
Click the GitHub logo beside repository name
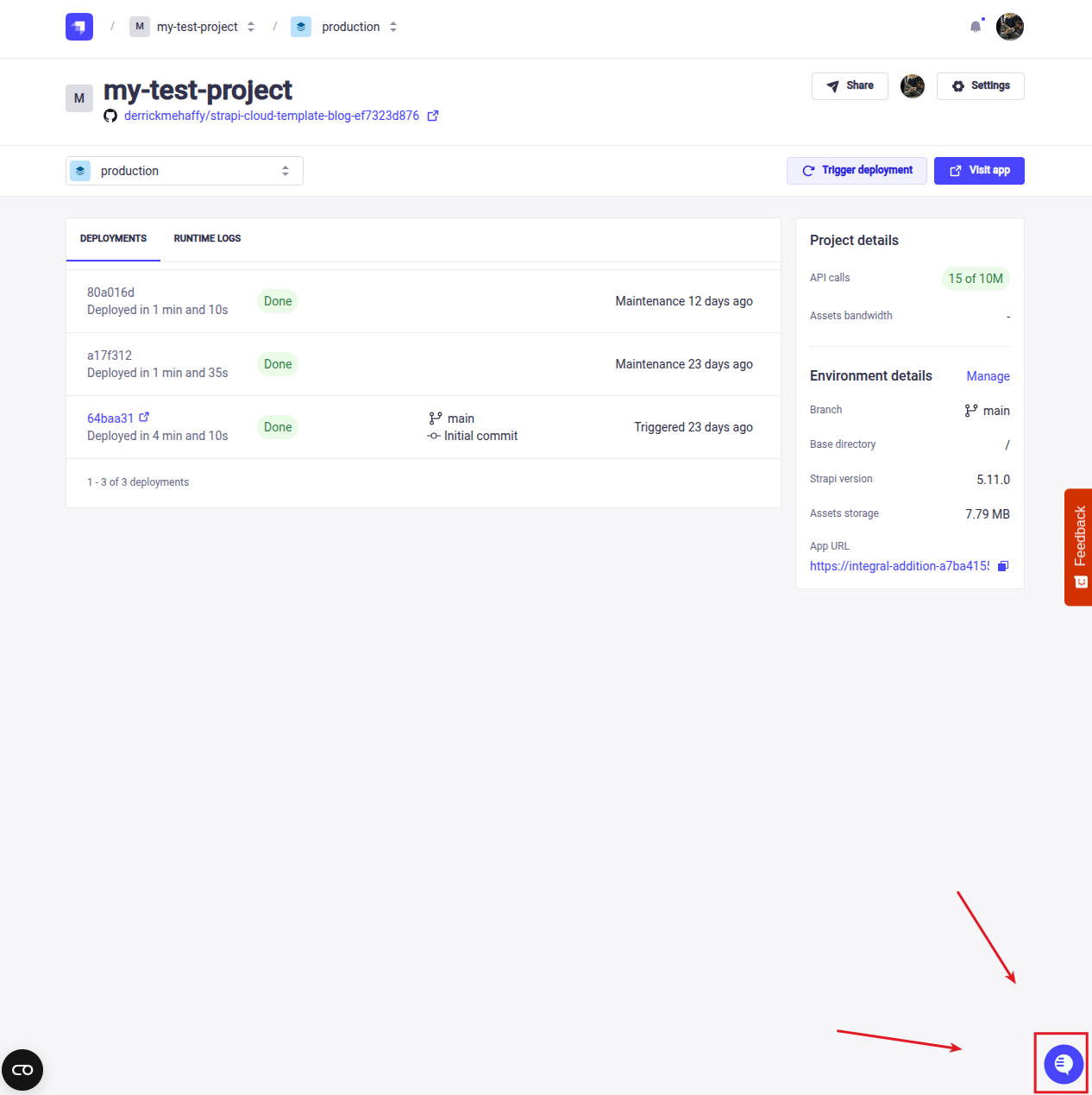[110, 116]
